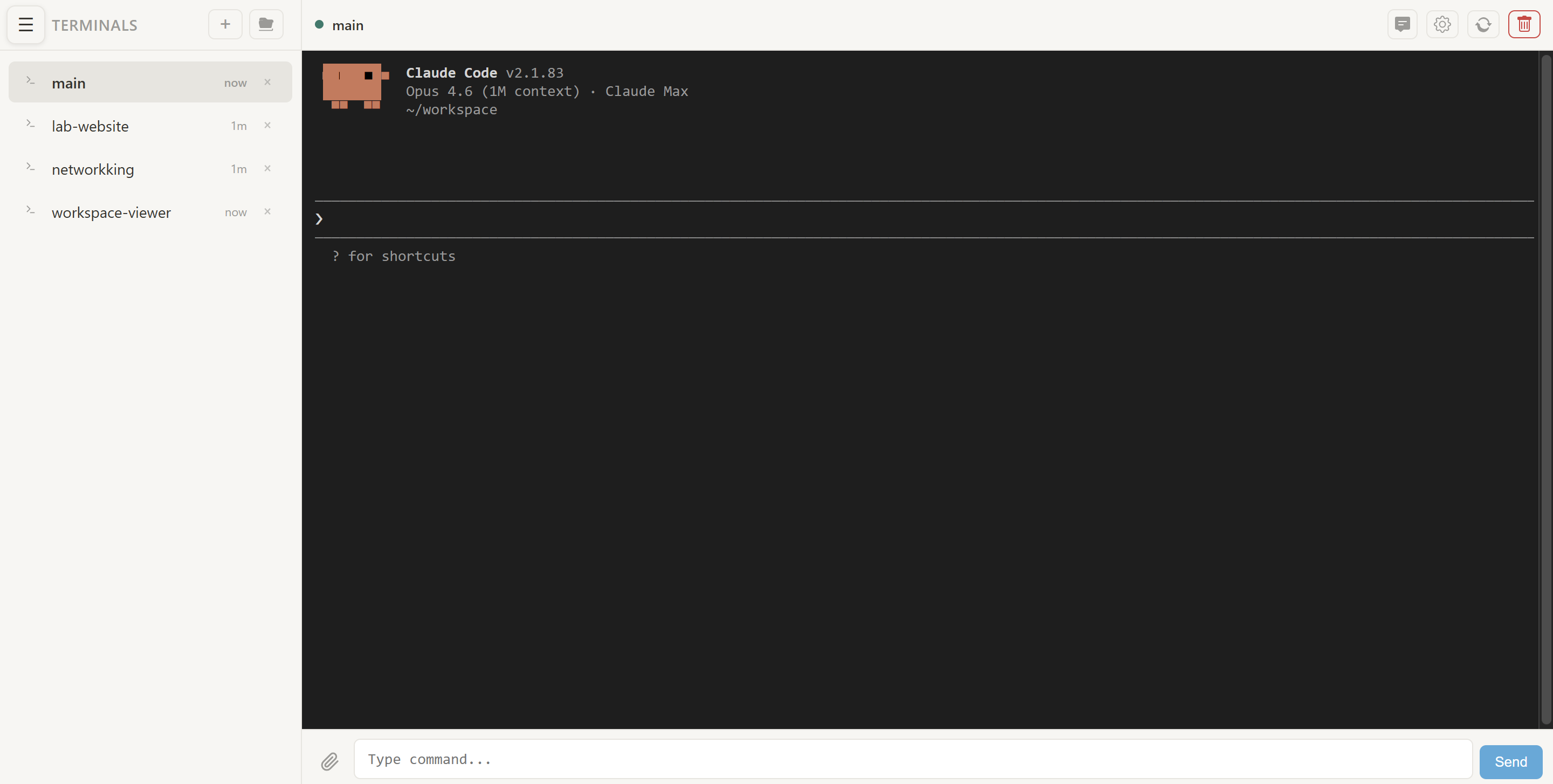Click the terminal vertical scrollbar
This screenshot has width=1553, height=784.
[1546, 389]
